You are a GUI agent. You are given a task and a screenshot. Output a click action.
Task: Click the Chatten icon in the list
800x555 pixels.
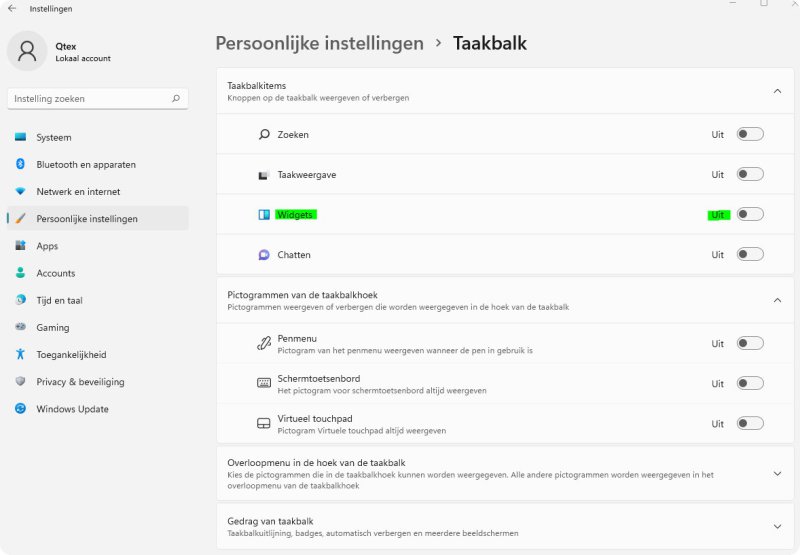point(264,255)
